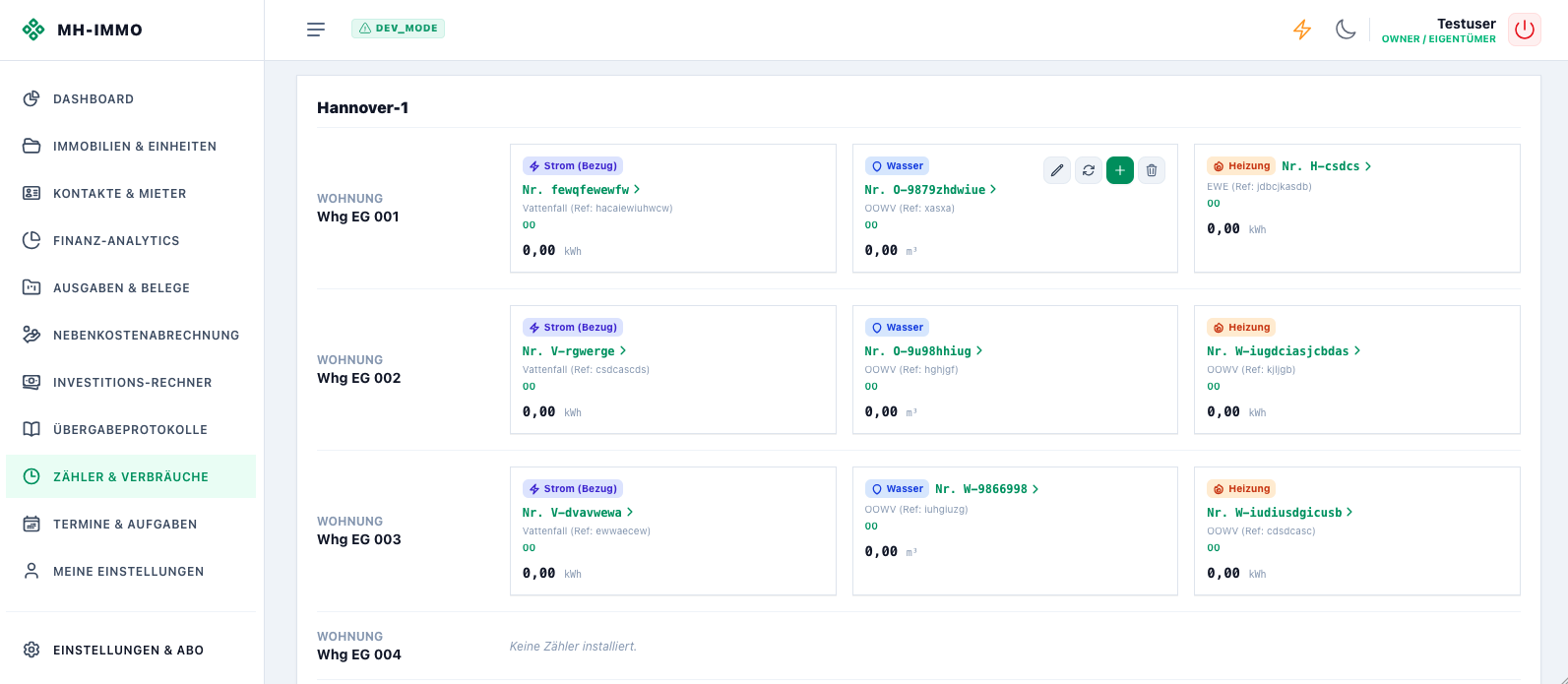Open Einstellungen & Abo
The width and height of the screenshot is (1568, 684).
[131, 650]
